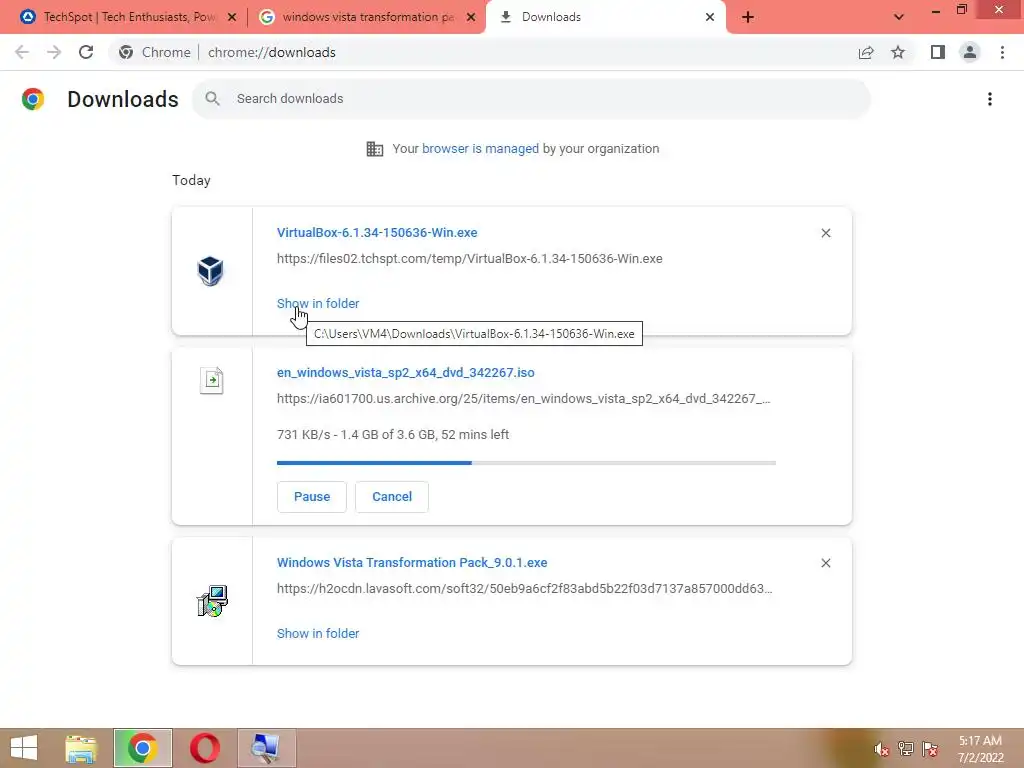
Task: Click the Transformation Pack installer icon
Action: [x=212, y=601]
